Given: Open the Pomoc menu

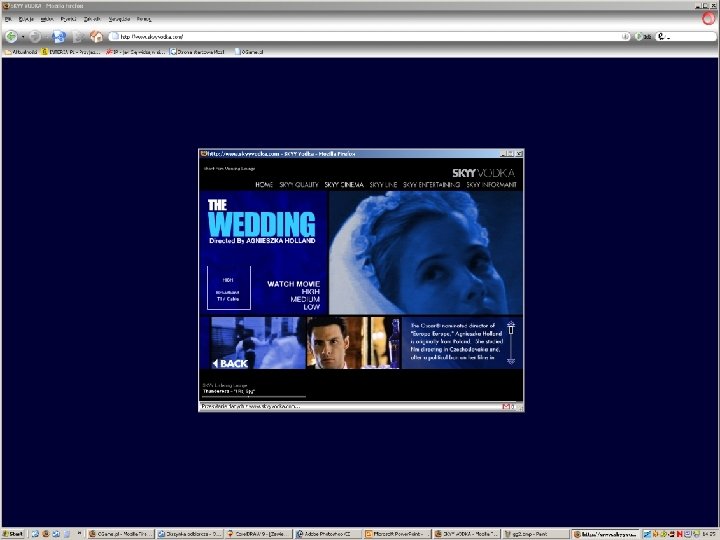Looking at the screenshot, I should click(144, 19).
